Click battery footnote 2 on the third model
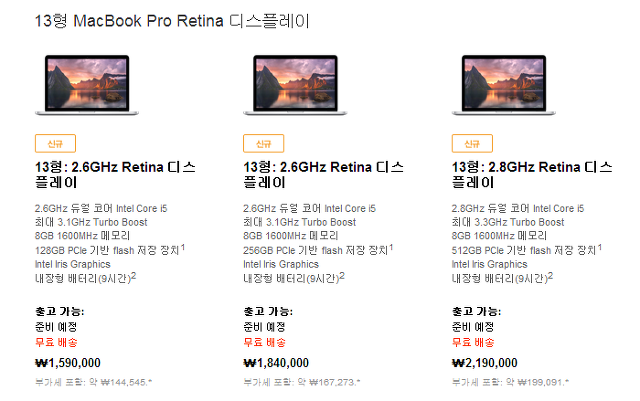 coord(551,276)
